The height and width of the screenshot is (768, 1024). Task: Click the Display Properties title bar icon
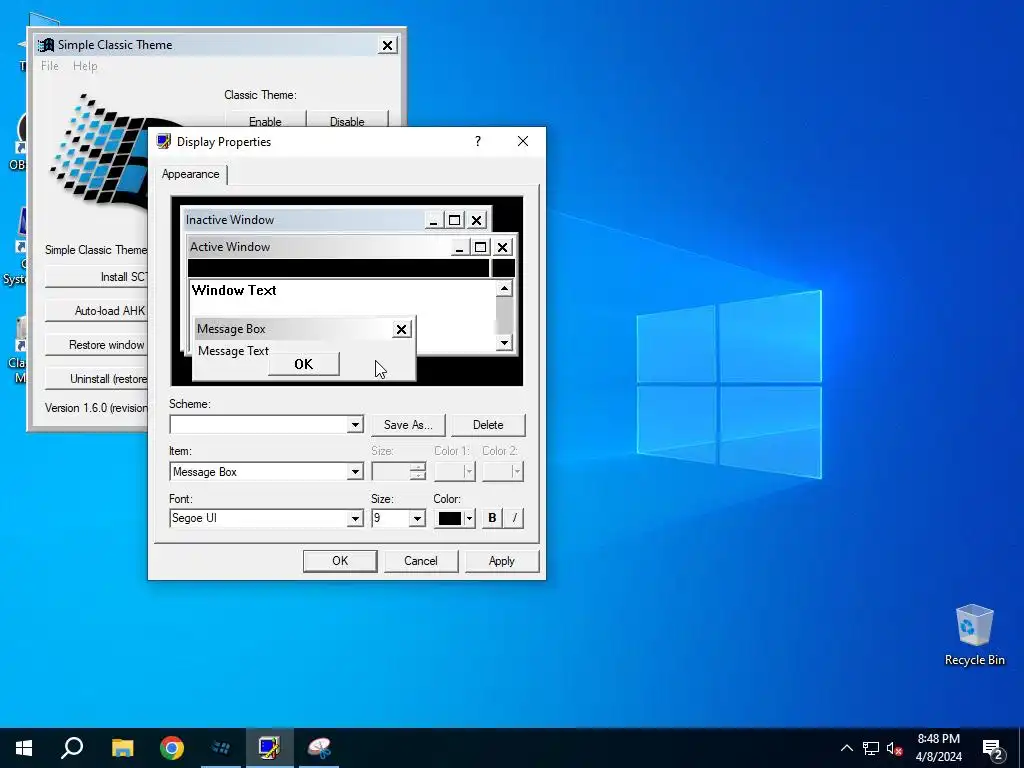coord(163,142)
